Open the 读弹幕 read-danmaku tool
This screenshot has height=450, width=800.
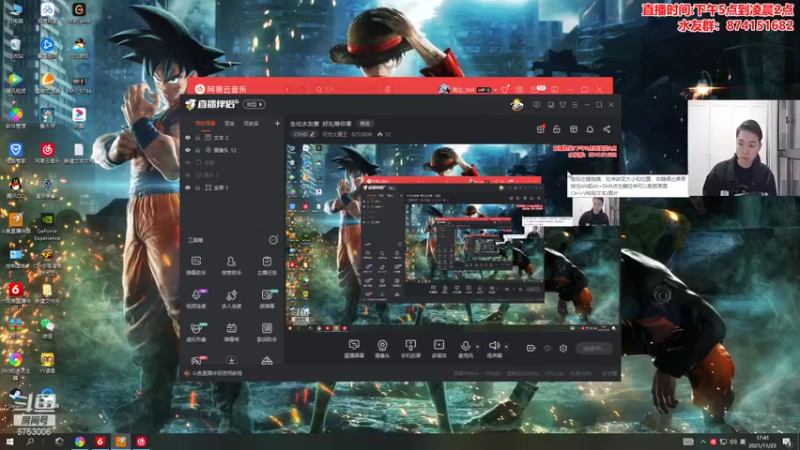coord(267,299)
